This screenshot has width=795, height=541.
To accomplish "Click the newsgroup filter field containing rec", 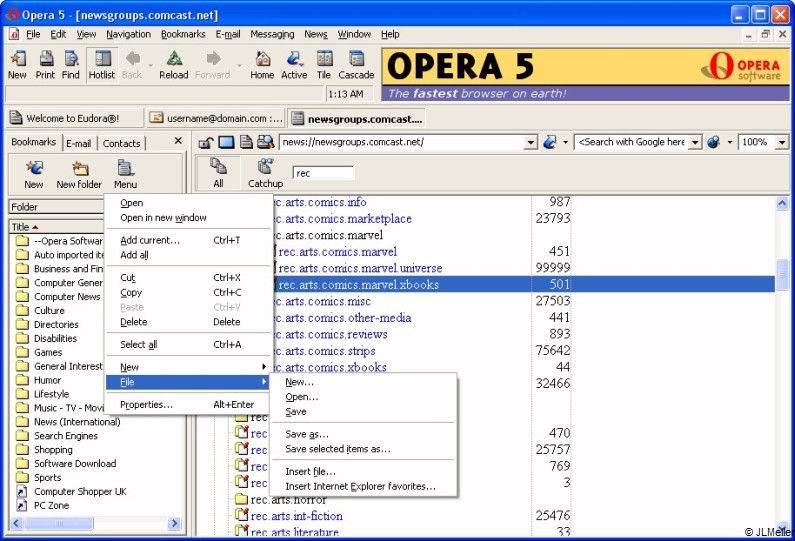I will coord(323,173).
